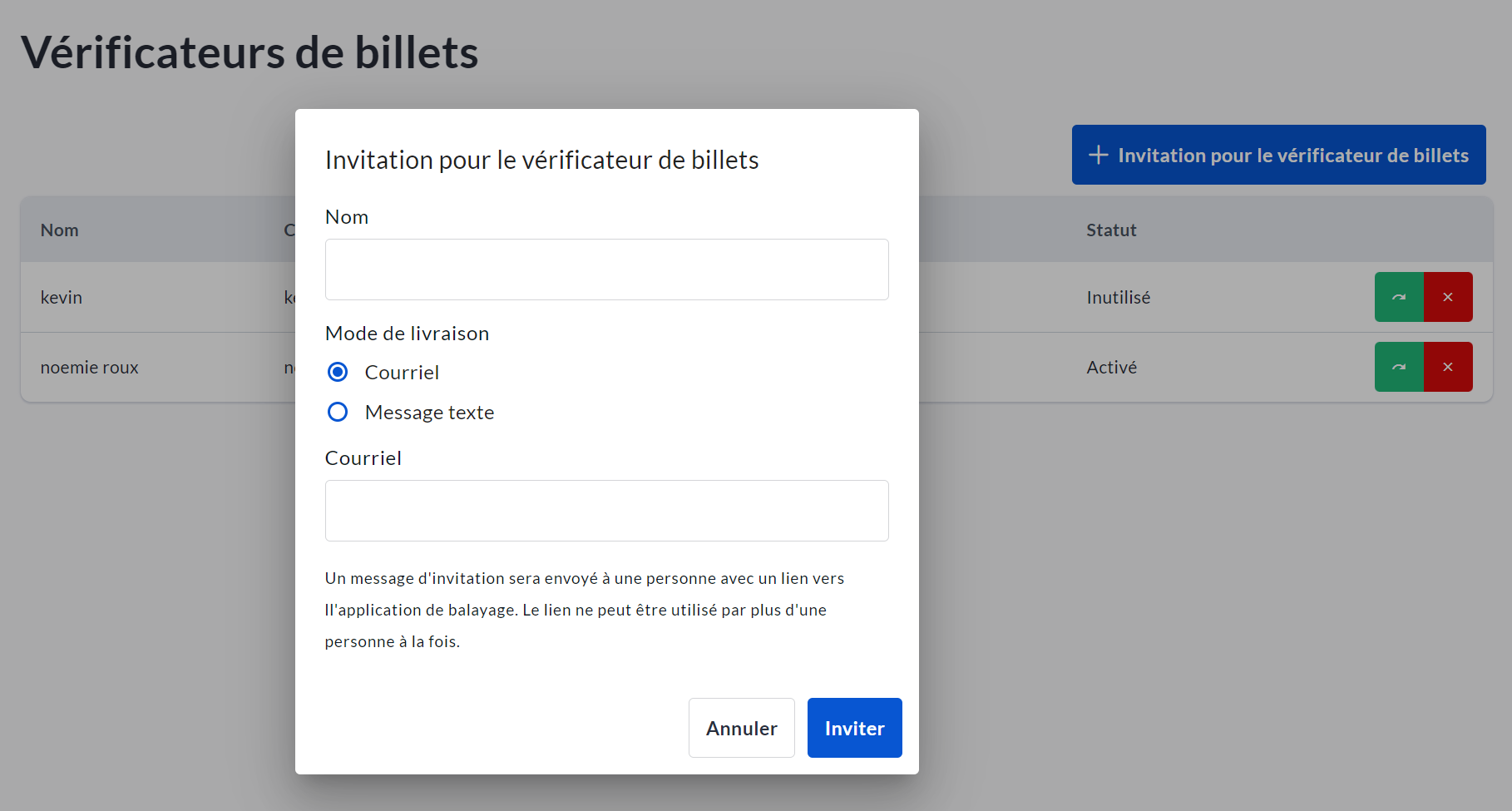Resend invitation for kevin (green arrow icon)
The height and width of the screenshot is (811, 1512).
(x=1399, y=297)
